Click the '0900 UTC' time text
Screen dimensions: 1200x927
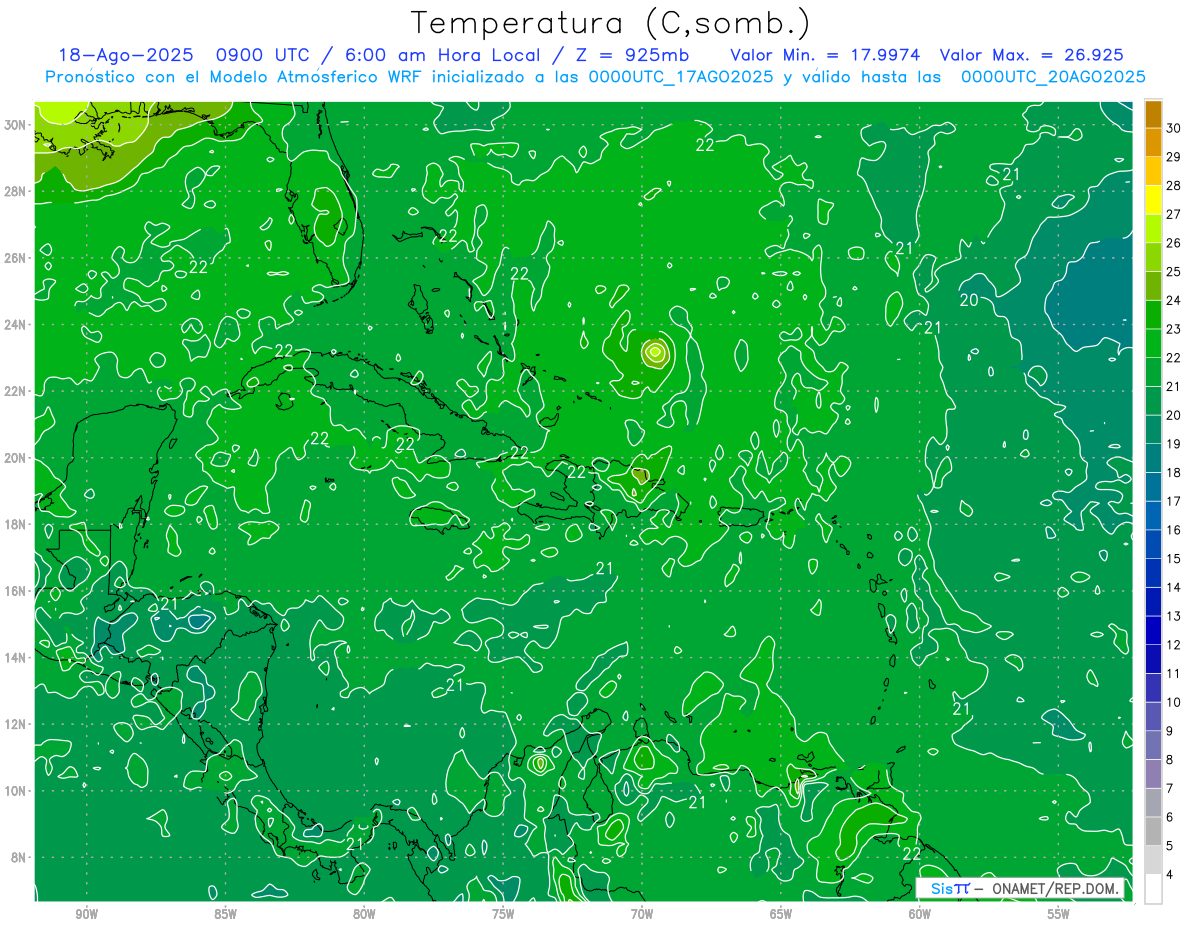pos(267,55)
